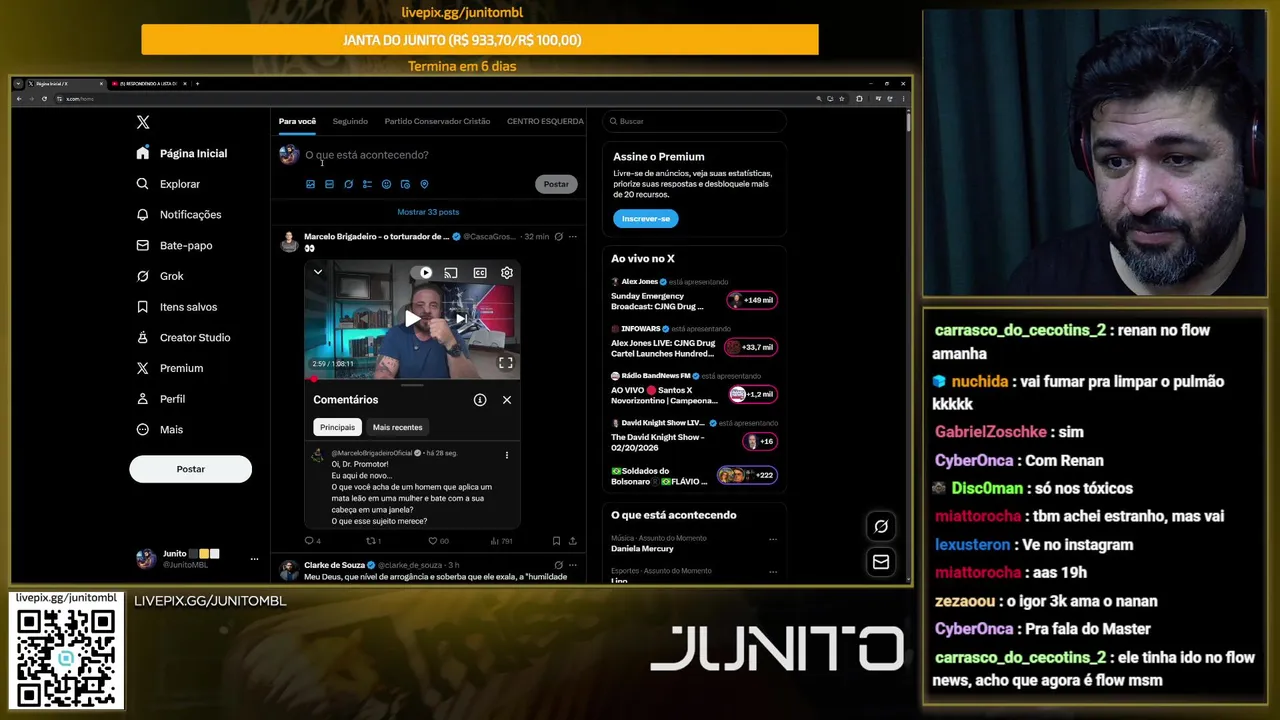Toggle autoplay switch on video
1280x720 pixels.
tap(423, 272)
